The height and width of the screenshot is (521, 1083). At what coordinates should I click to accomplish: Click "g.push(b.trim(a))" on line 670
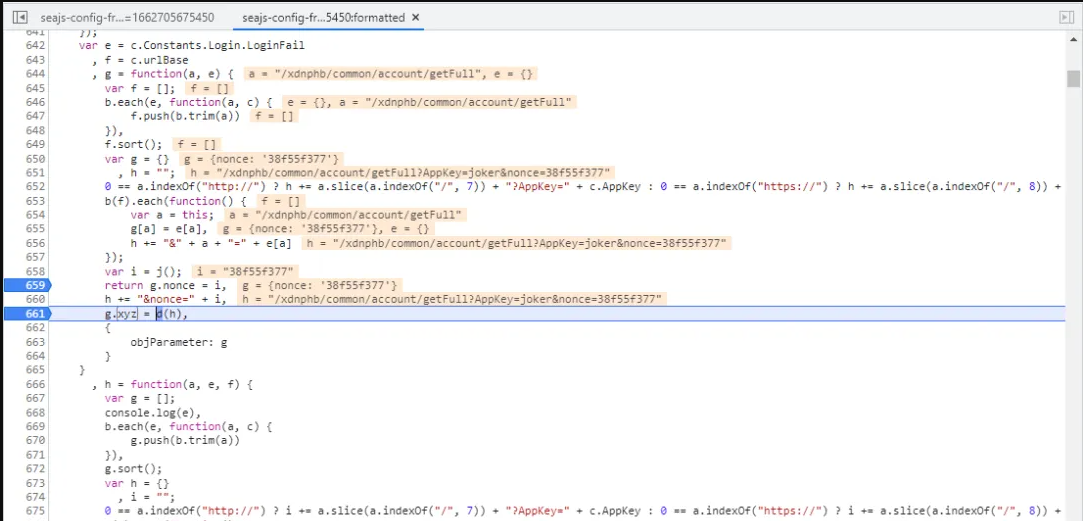[185, 441]
